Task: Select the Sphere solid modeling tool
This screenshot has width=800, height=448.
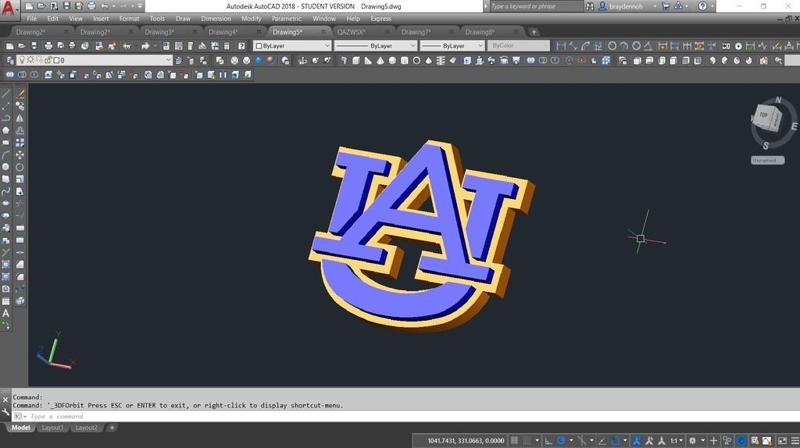Action: click(392, 60)
